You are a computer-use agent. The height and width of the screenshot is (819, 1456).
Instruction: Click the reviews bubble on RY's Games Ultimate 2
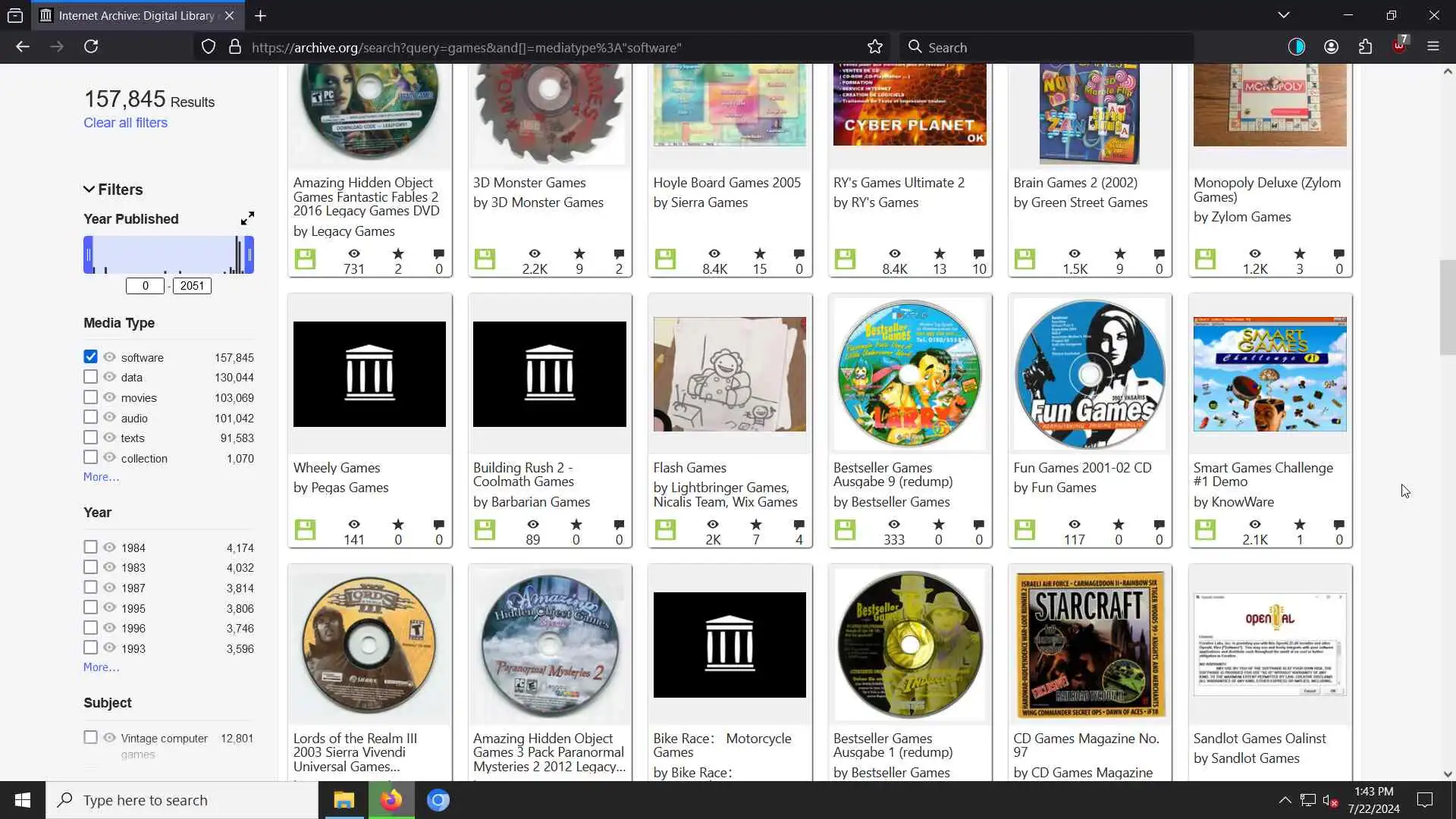[978, 254]
